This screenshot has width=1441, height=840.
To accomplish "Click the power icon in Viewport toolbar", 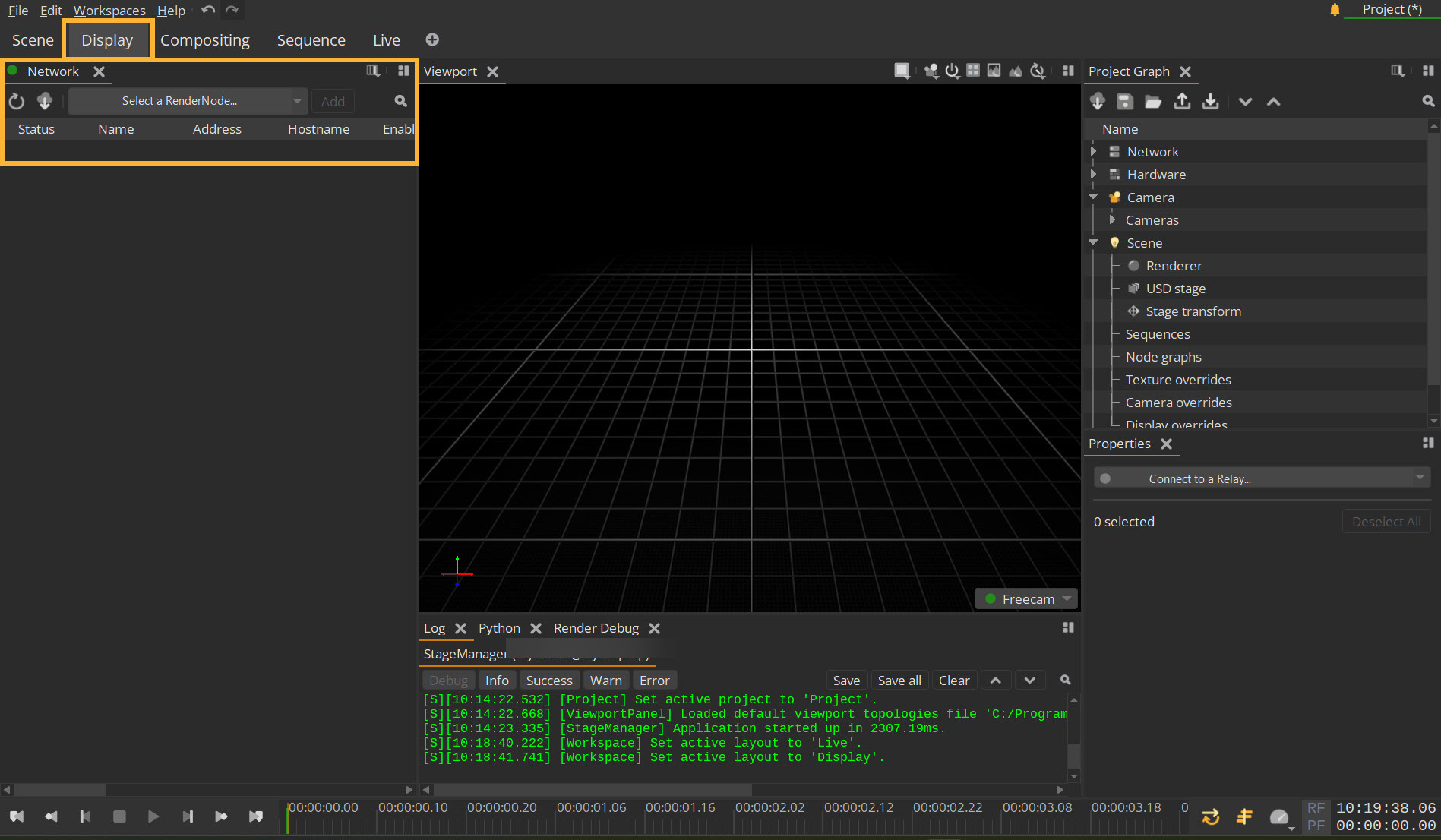I will [952, 71].
